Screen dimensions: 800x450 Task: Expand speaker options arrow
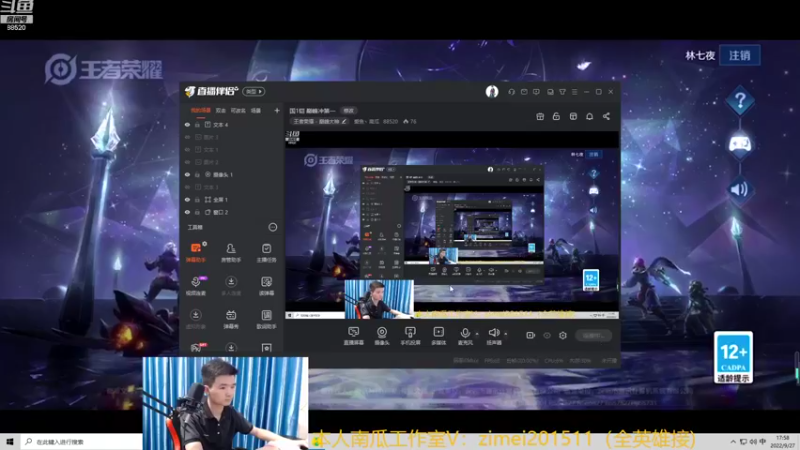506,334
